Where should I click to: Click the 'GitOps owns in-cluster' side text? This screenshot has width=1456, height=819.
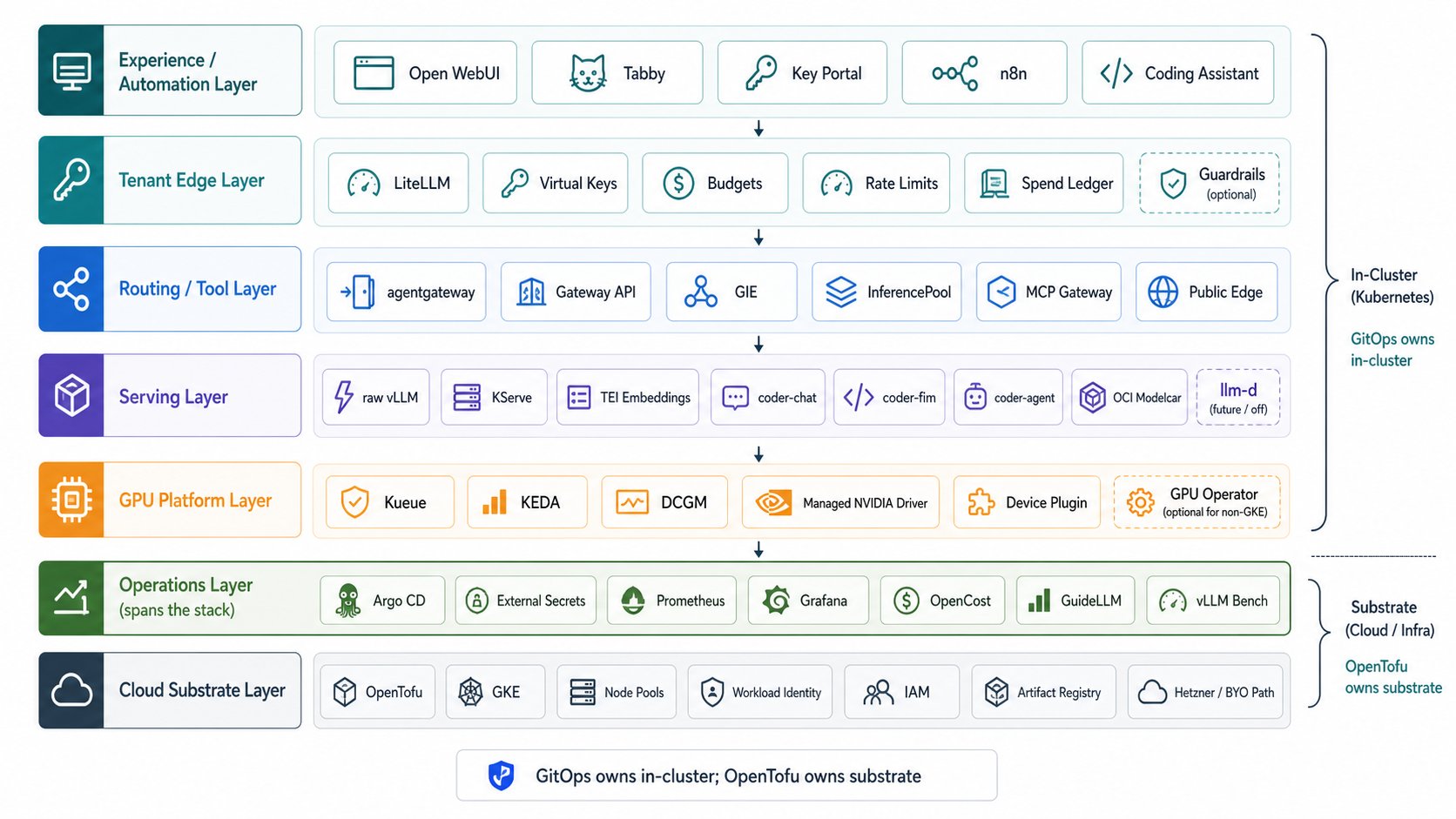pos(1392,349)
